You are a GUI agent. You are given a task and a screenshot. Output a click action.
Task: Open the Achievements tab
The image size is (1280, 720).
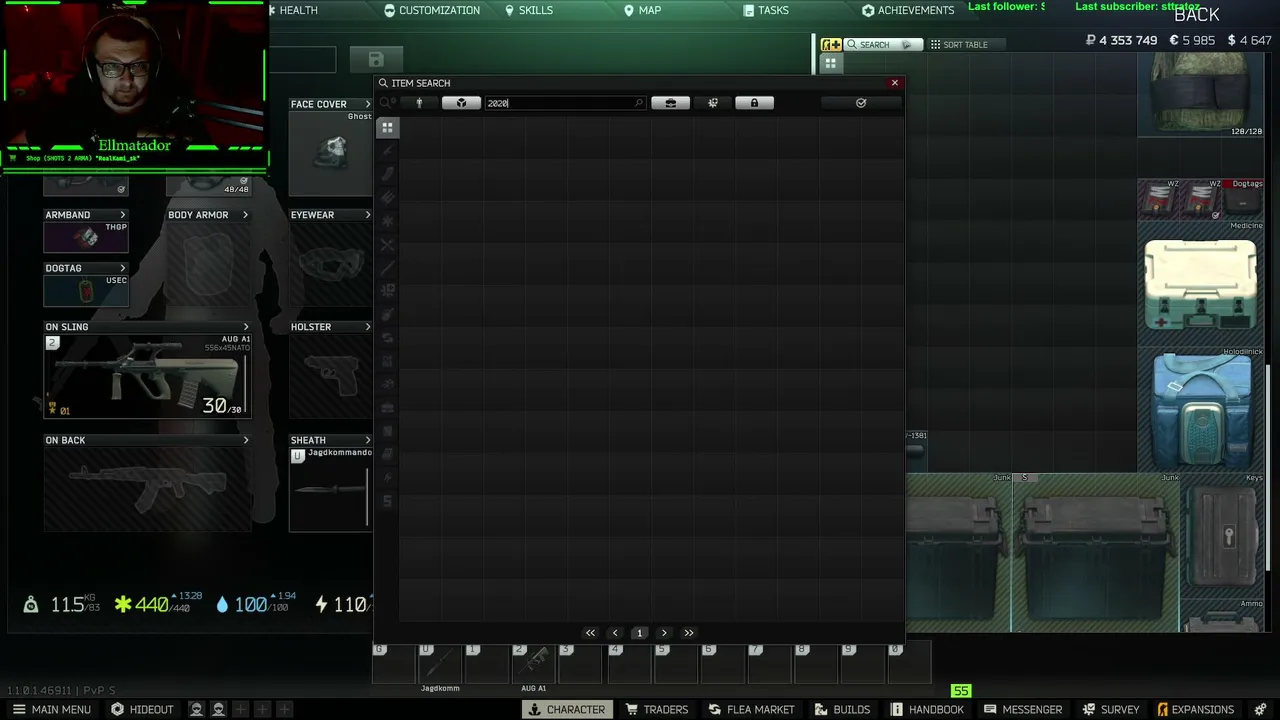click(x=908, y=10)
